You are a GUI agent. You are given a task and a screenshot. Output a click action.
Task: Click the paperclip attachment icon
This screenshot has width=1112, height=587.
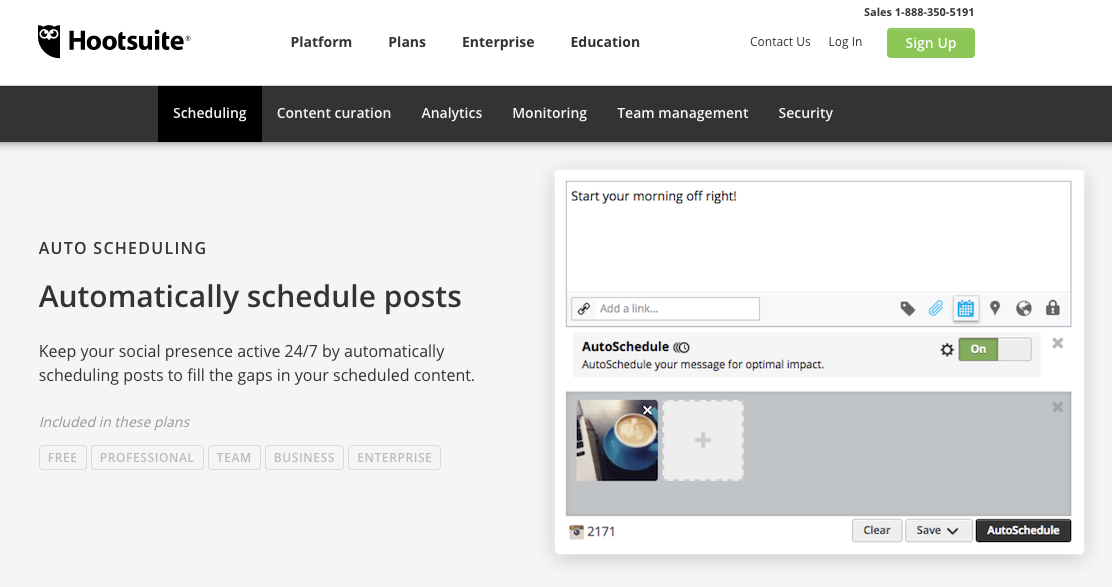[x=936, y=308]
